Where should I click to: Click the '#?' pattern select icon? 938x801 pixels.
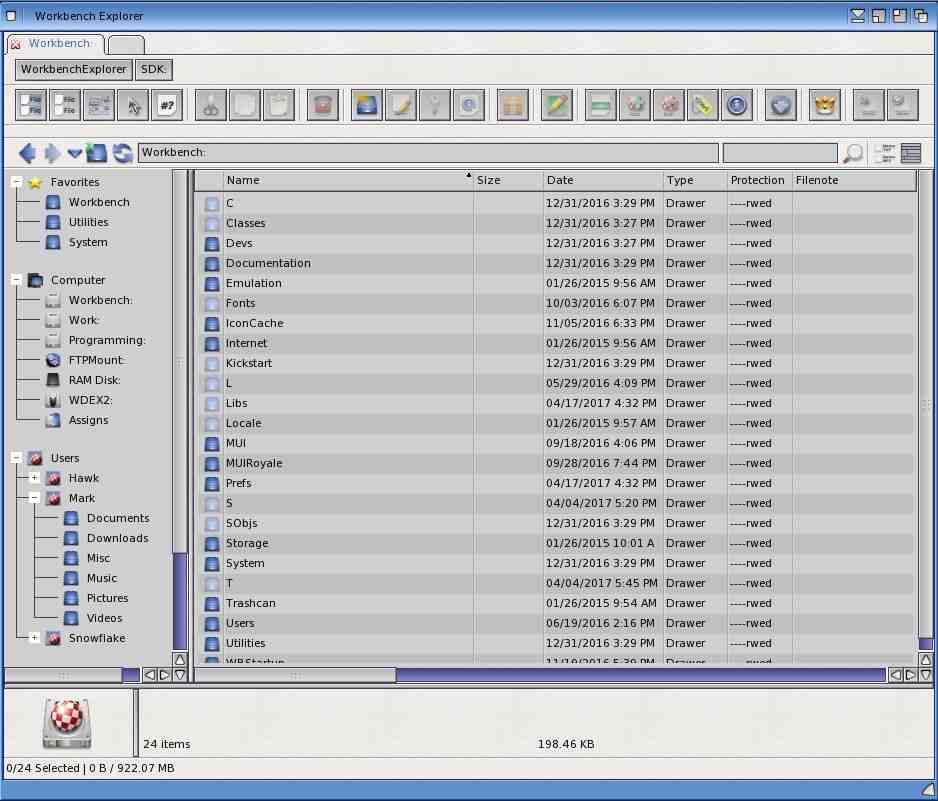167,105
